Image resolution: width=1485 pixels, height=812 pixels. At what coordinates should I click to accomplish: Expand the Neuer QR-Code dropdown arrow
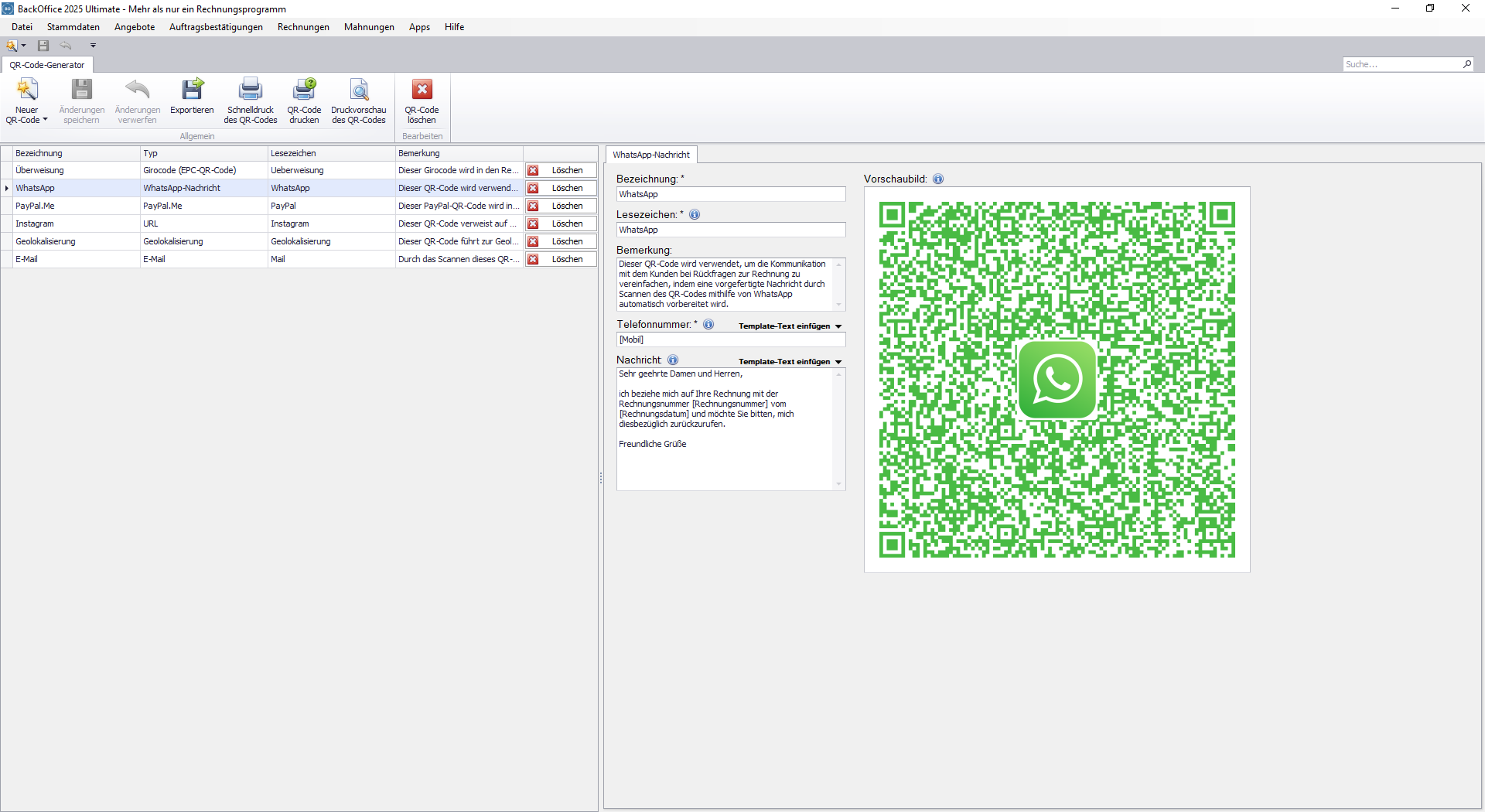tap(45, 120)
